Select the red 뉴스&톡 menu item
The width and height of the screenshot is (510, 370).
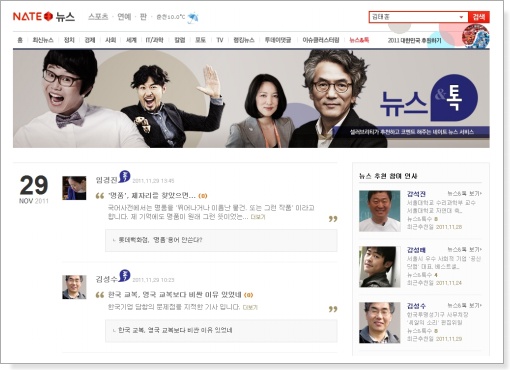(359, 40)
